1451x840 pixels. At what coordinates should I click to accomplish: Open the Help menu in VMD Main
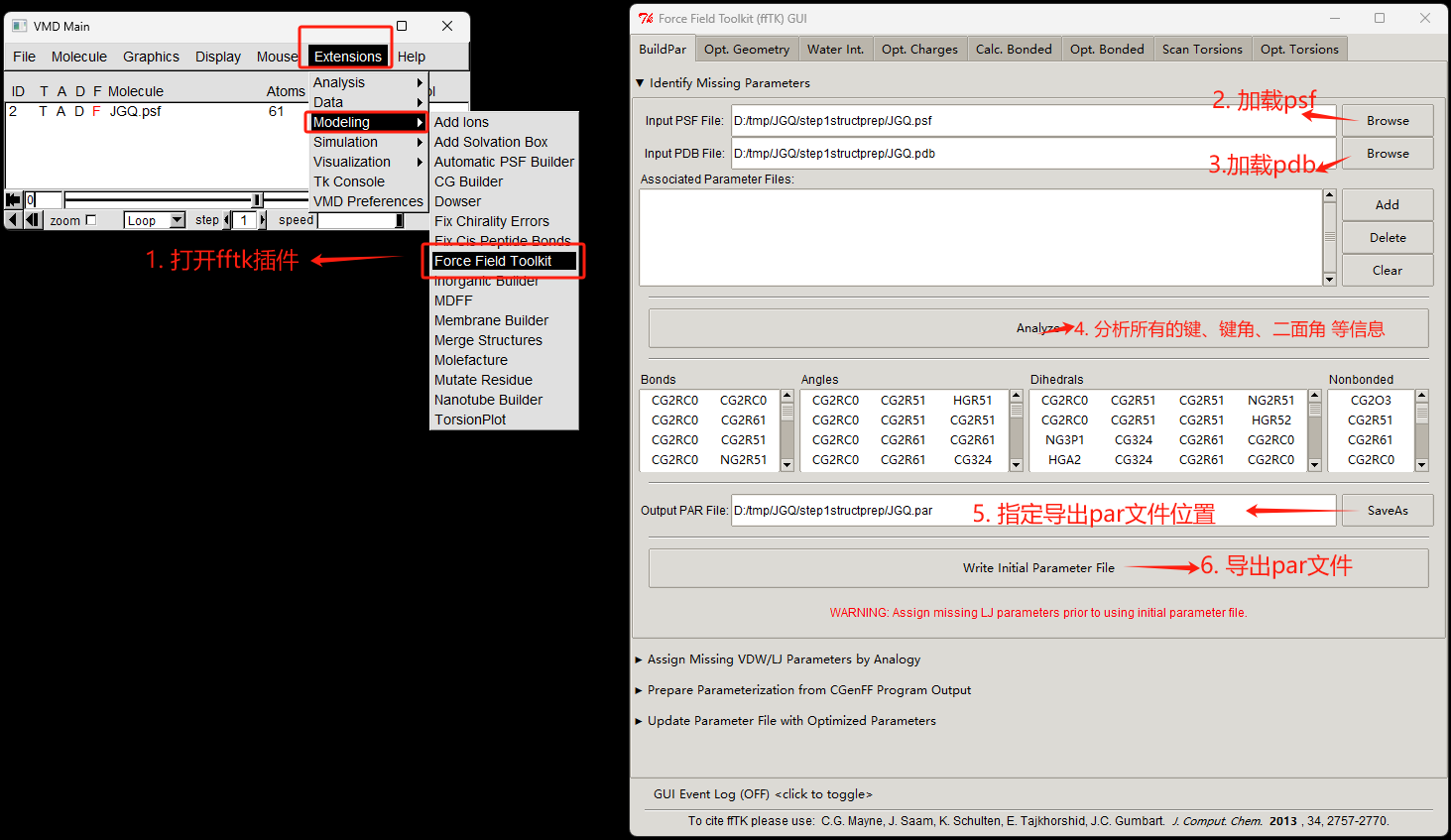[x=412, y=57]
